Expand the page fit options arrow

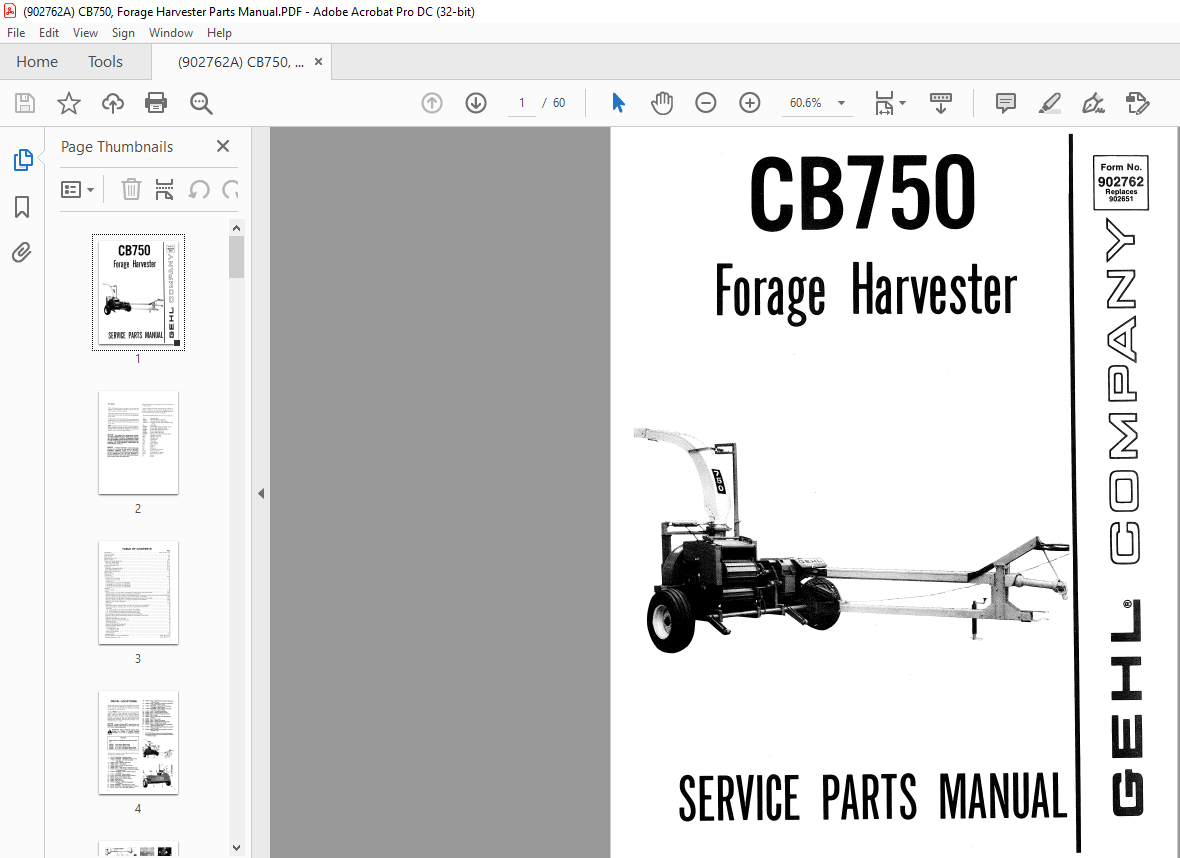902,103
